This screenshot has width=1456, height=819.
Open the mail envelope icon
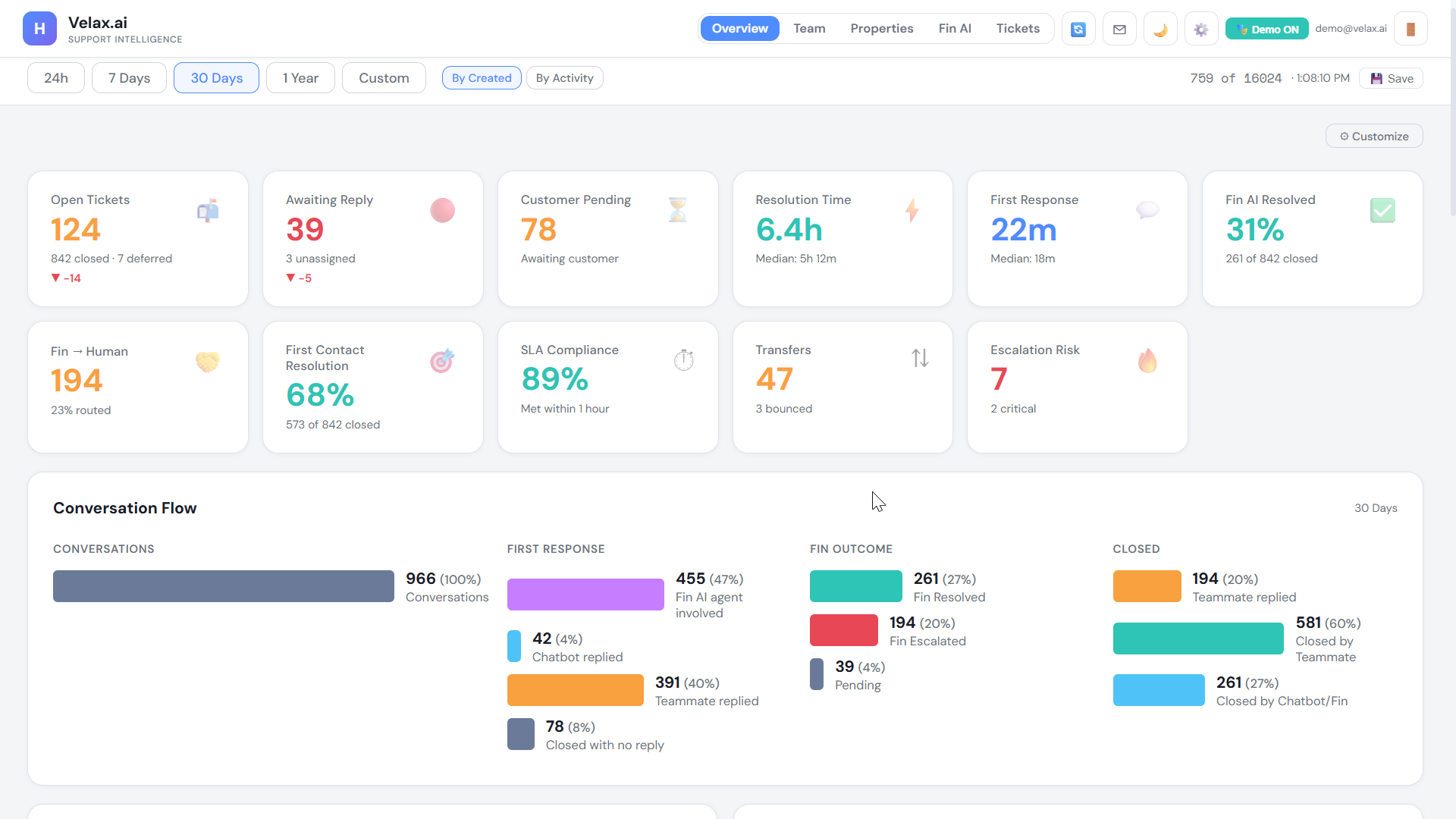(1119, 30)
